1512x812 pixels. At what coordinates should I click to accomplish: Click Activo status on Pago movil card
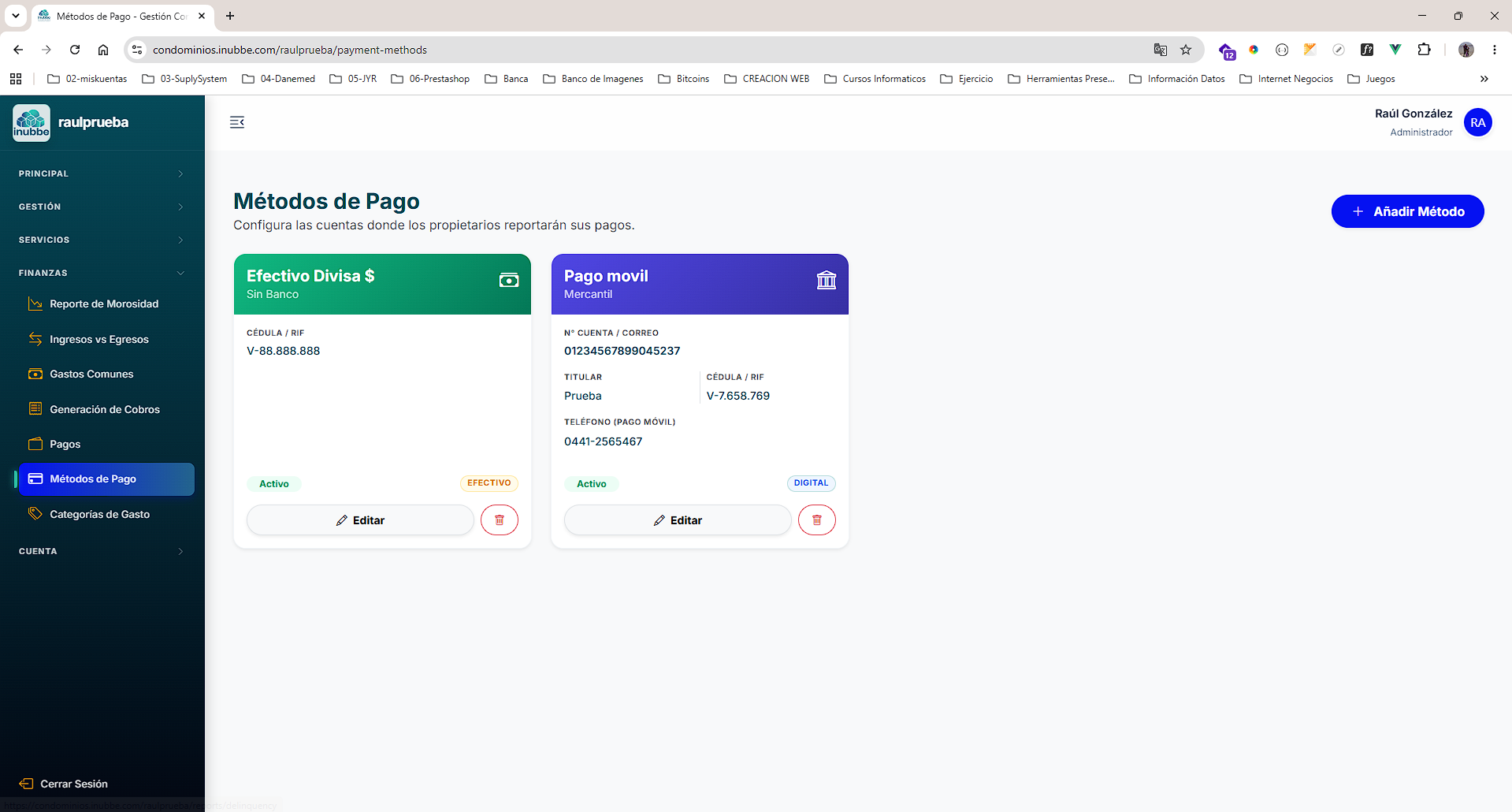coord(592,484)
